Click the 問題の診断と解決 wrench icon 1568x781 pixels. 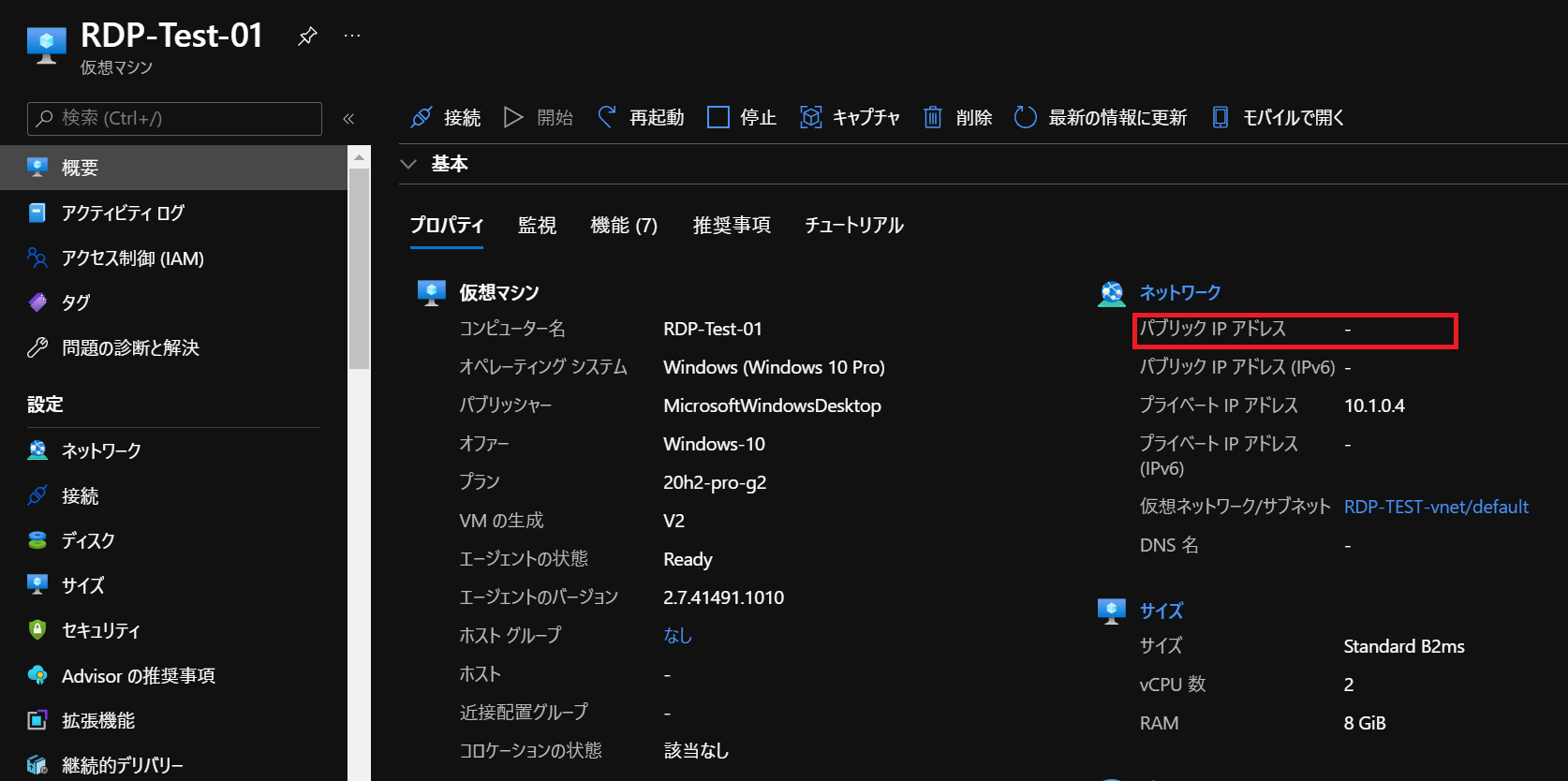tap(37, 347)
